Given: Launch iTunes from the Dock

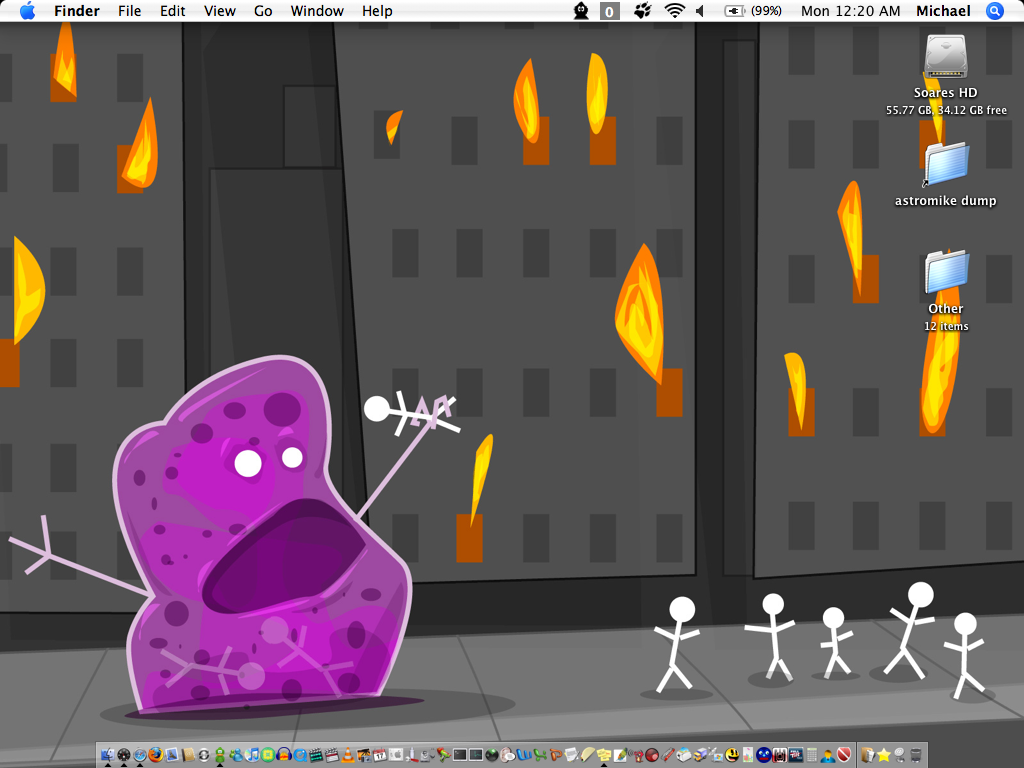Looking at the screenshot, I should tap(251, 755).
